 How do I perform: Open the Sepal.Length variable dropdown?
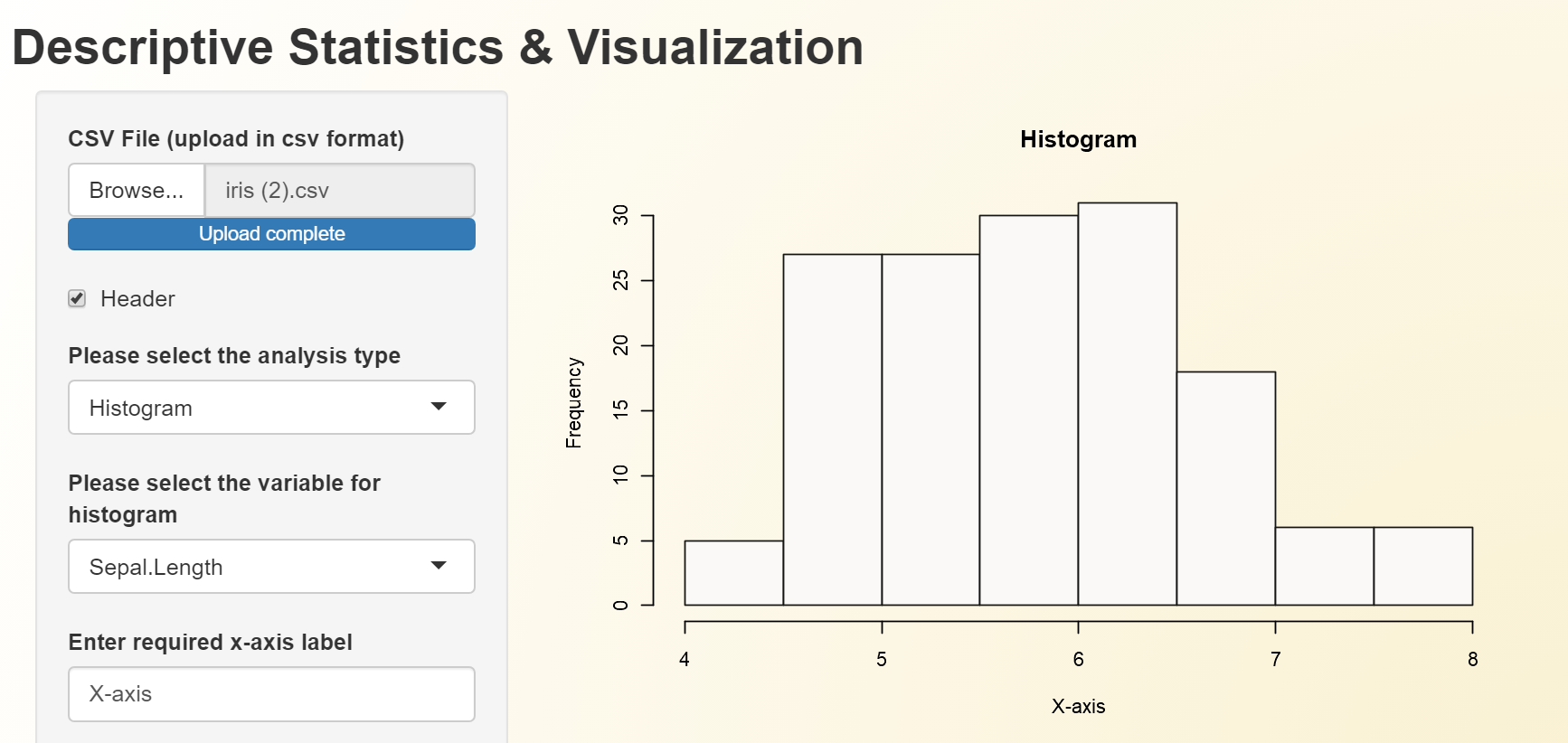point(253,567)
